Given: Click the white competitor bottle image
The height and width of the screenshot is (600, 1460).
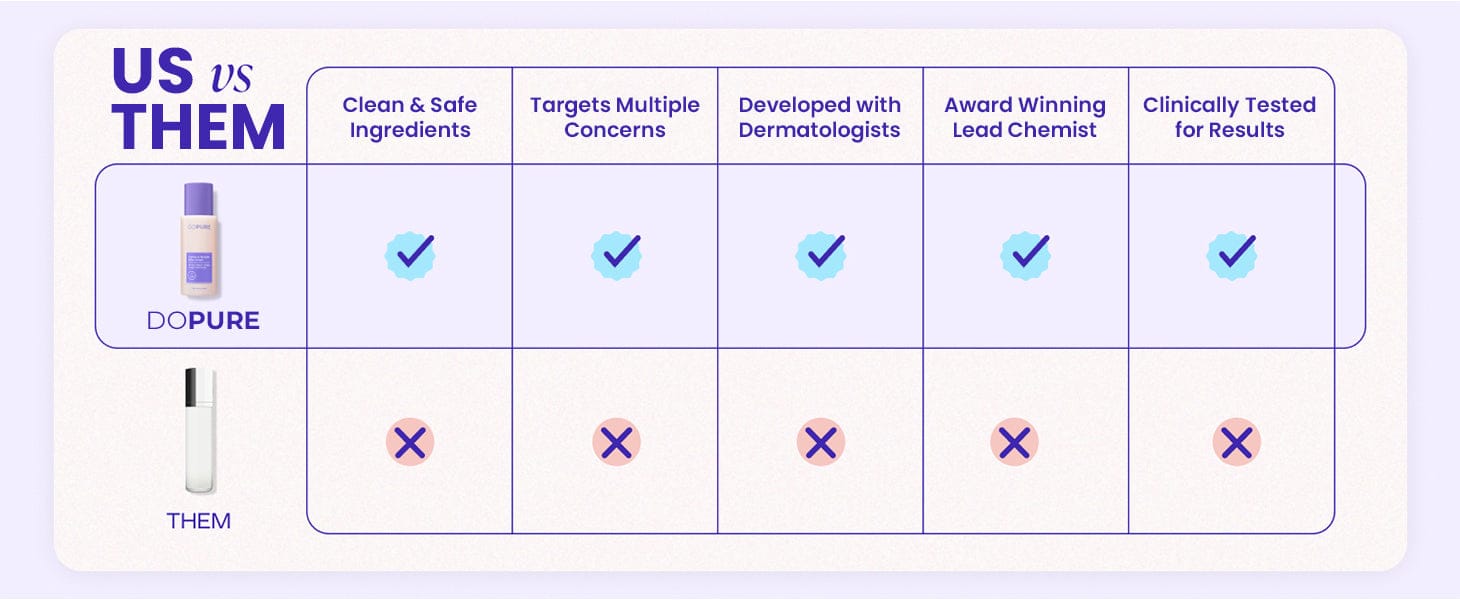Looking at the screenshot, I should pyautogui.click(x=201, y=430).
